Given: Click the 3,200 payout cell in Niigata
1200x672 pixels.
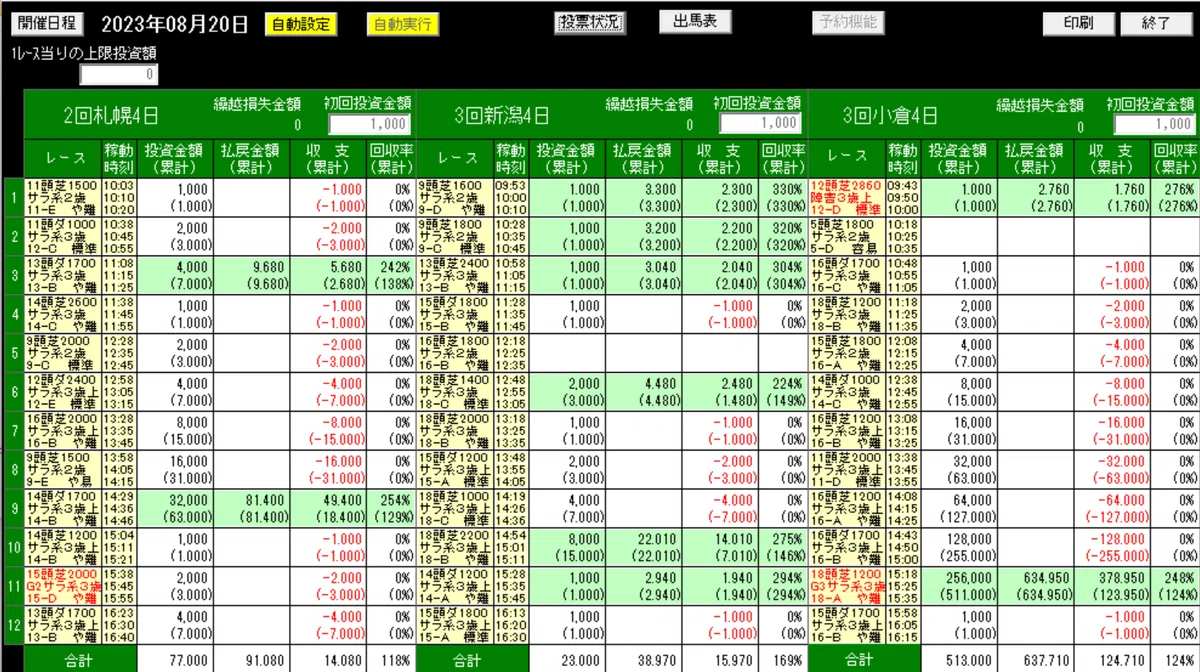Looking at the screenshot, I should pyautogui.click(x=644, y=236).
